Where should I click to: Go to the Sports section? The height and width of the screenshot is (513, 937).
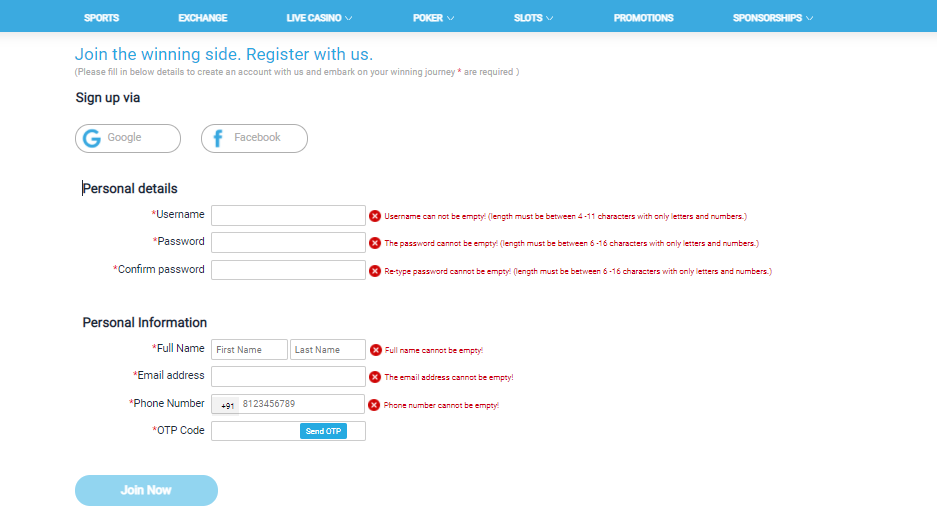click(101, 18)
